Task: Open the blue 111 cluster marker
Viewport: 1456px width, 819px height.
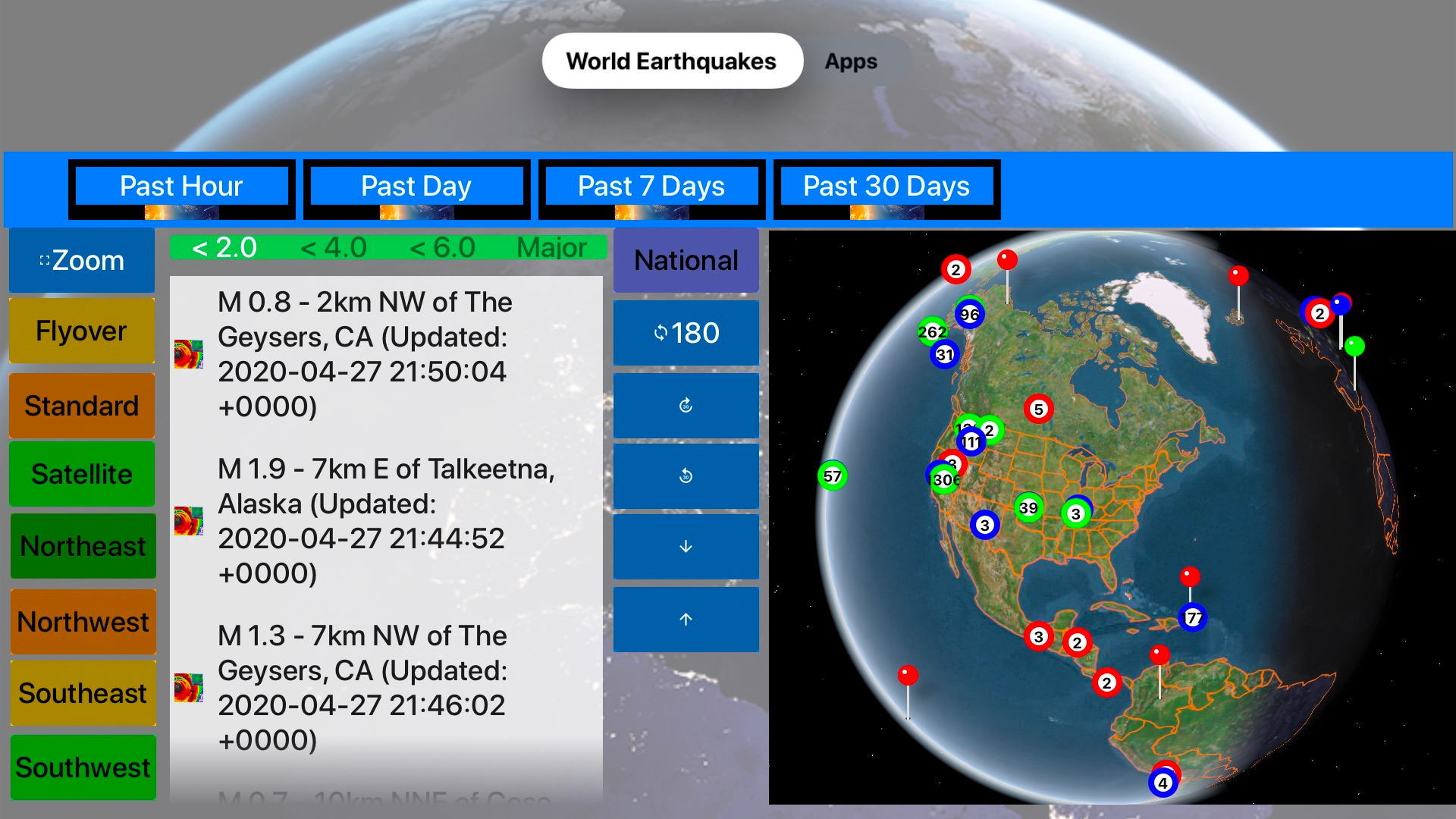Action: pos(971,441)
